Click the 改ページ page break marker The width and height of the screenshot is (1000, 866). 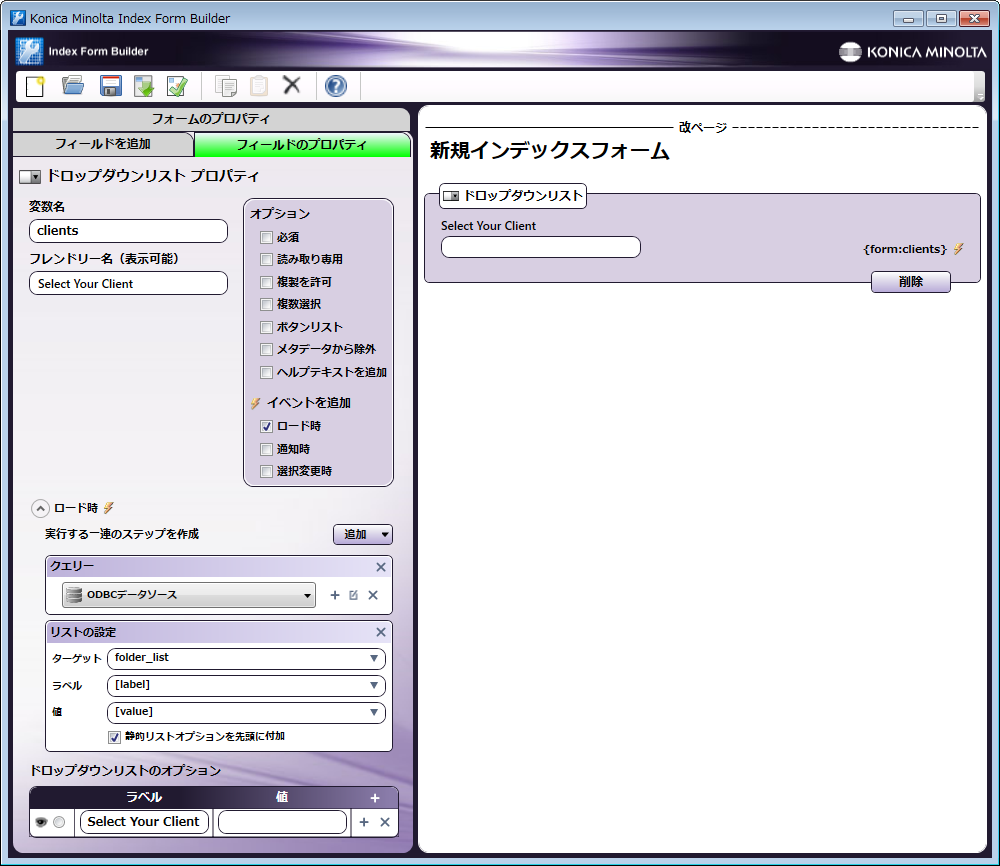click(x=703, y=128)
